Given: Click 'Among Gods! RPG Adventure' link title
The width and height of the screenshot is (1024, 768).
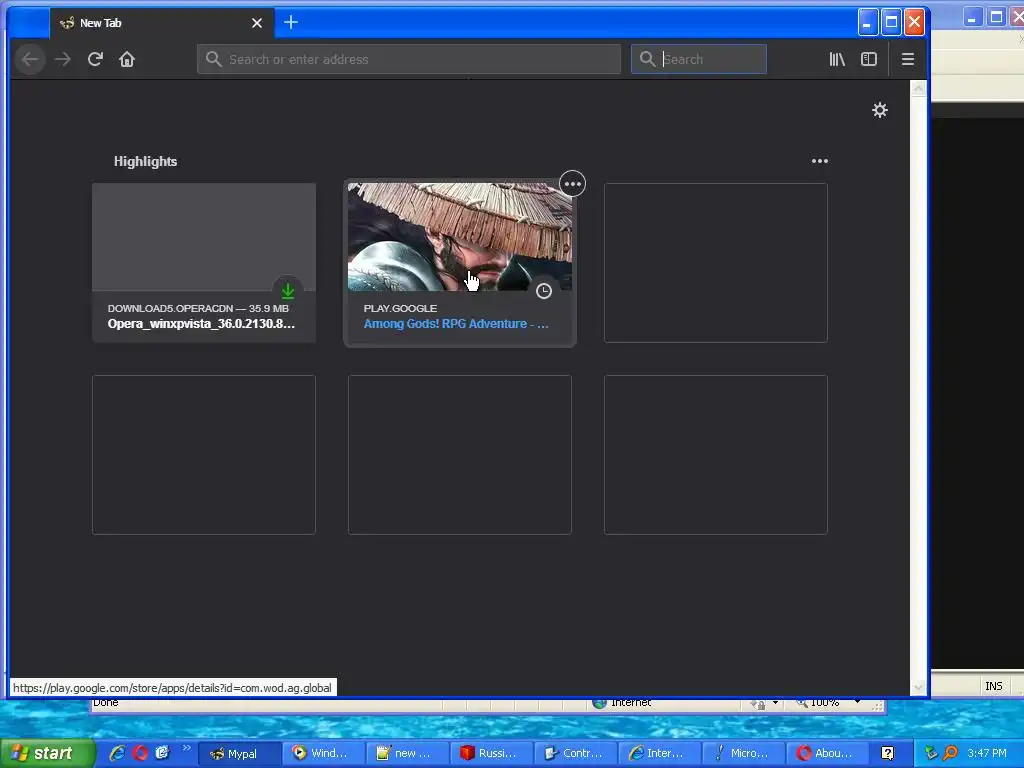Looking at the screenshot, I should click(456, 324).
